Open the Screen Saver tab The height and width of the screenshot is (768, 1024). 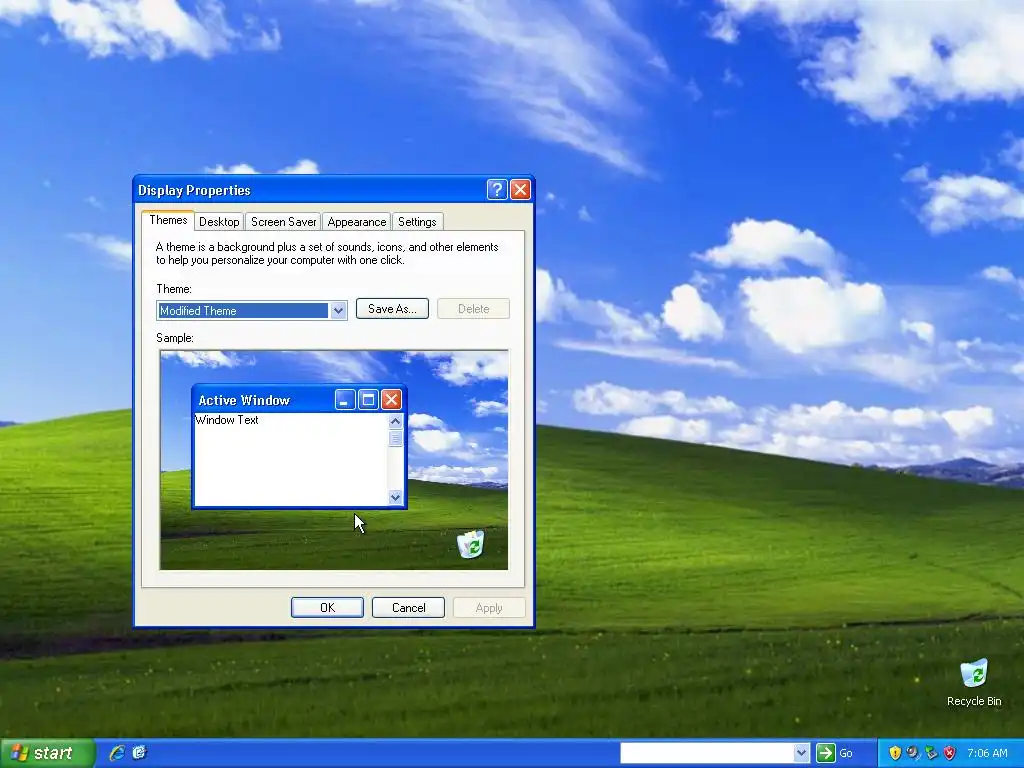(x=283, y=222)
